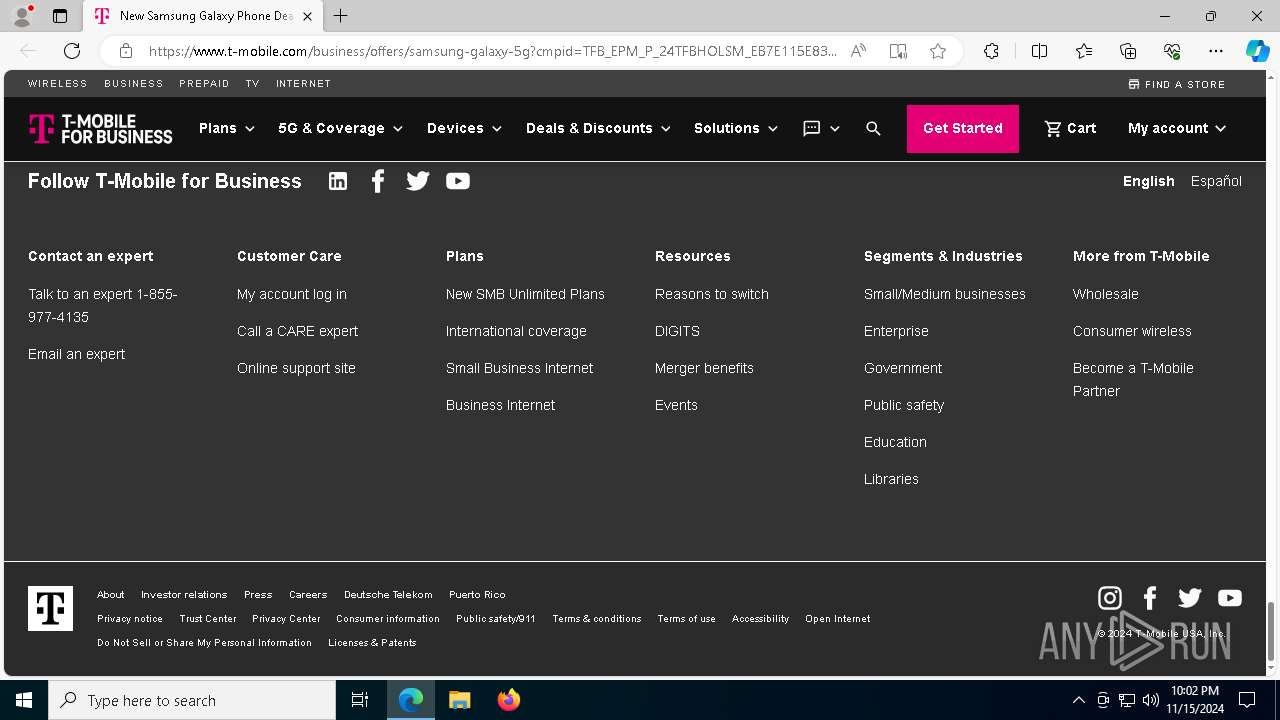Click the T-Mobile for Business logo
The height and width of the screenshot is (720, 1280).
(x=100, y=129)
